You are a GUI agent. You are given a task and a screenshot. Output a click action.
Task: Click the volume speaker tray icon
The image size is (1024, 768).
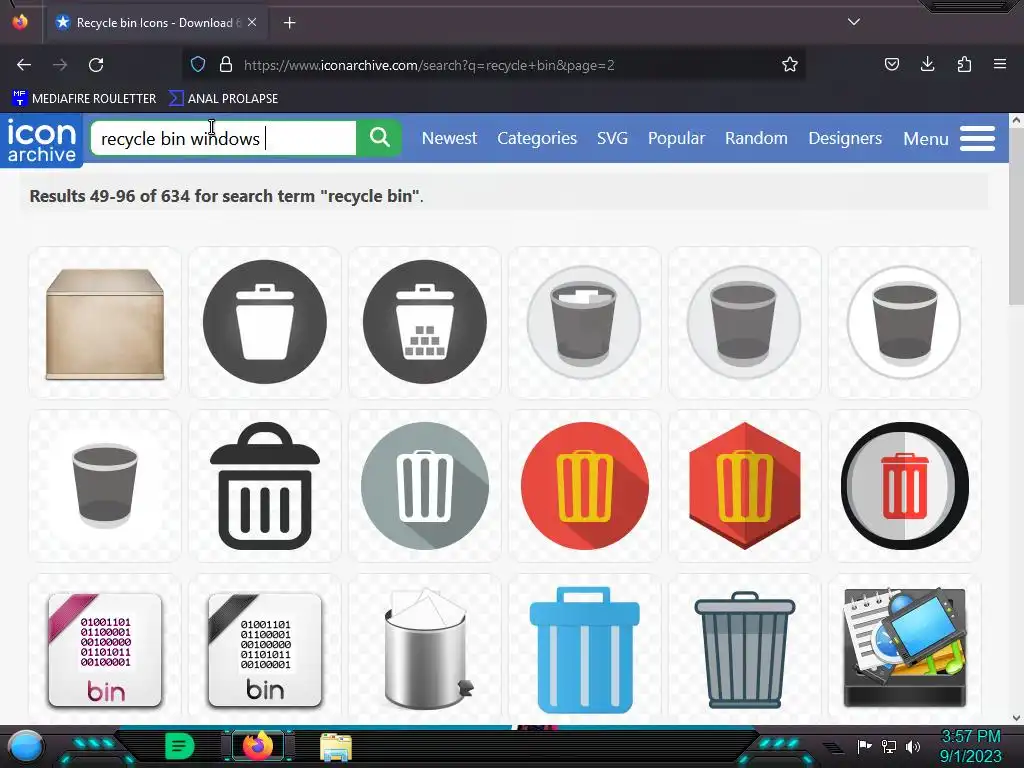[x=913, y=746]
